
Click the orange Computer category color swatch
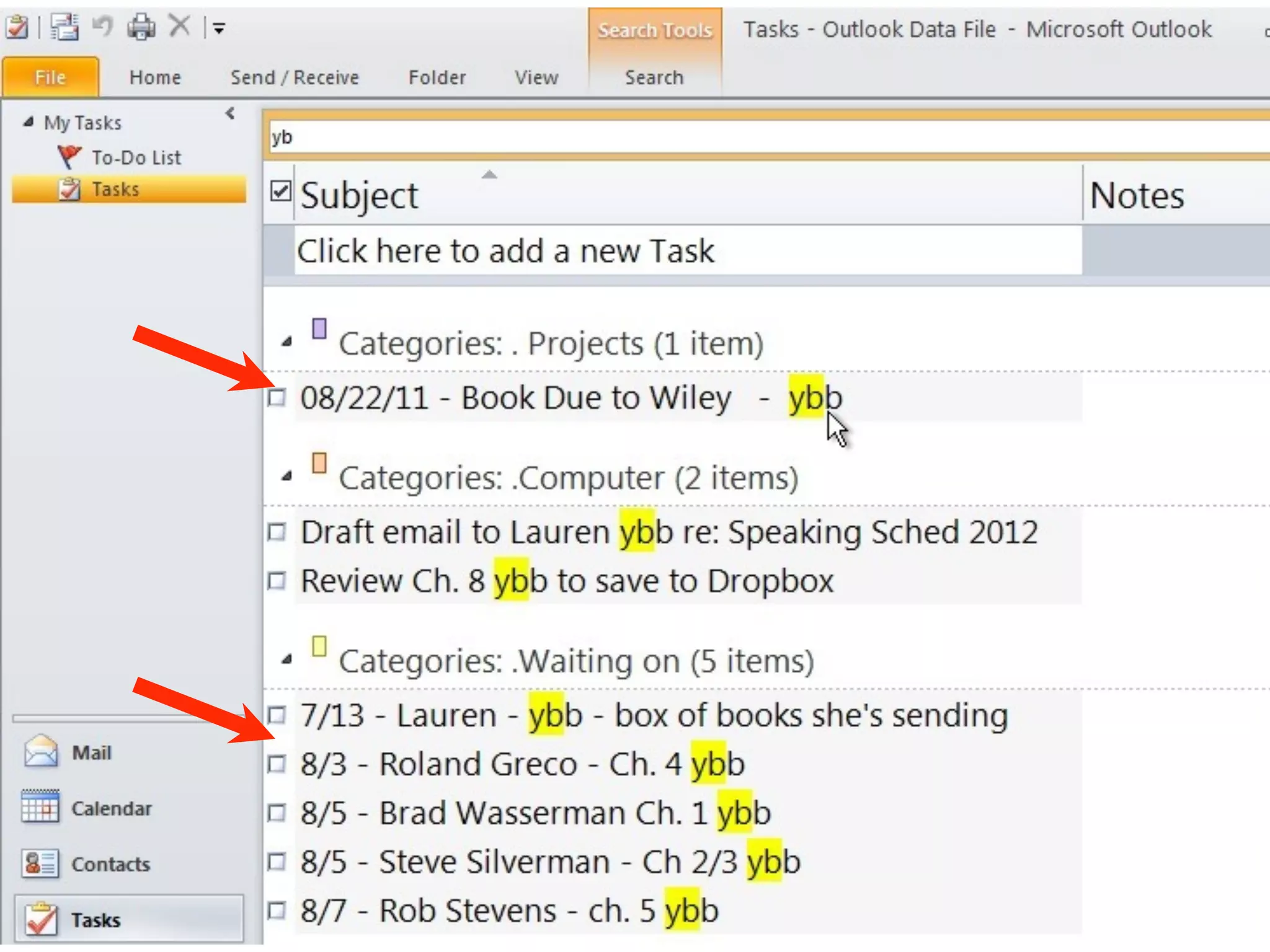319,463
